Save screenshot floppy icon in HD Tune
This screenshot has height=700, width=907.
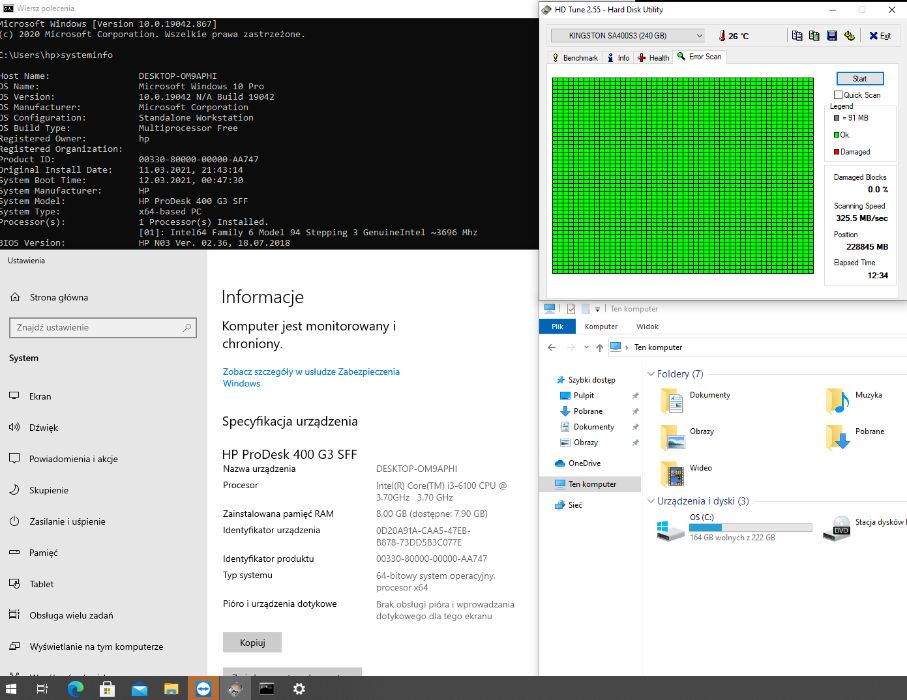[832, 36]
